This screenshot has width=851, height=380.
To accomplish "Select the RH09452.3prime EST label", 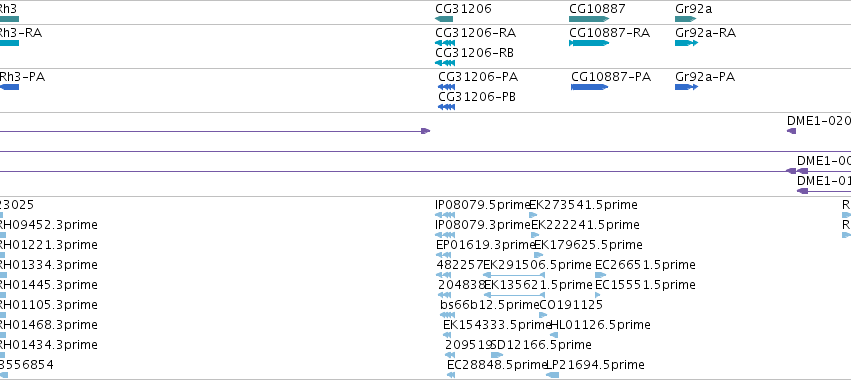I will 48,225.
